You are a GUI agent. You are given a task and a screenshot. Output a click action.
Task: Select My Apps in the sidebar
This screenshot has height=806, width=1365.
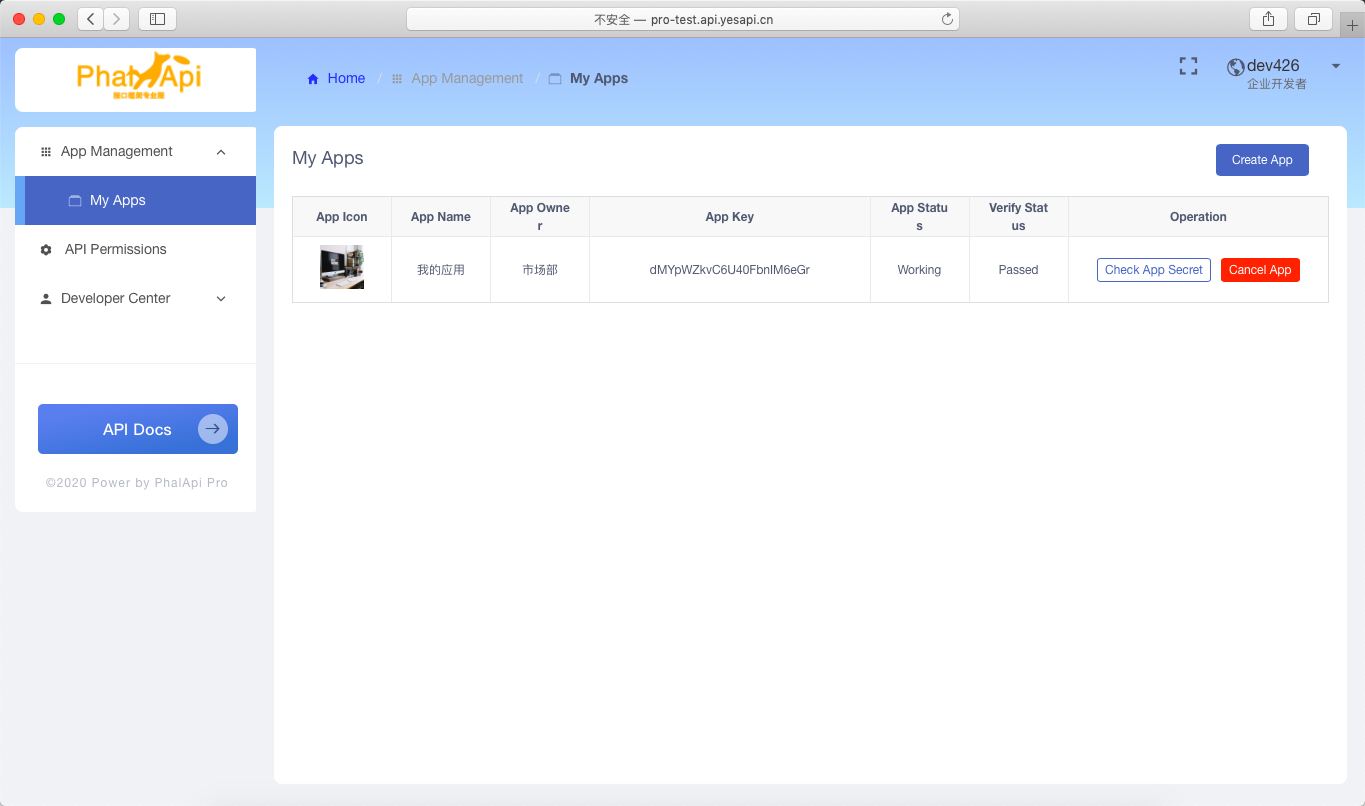(x=118, y=200)
